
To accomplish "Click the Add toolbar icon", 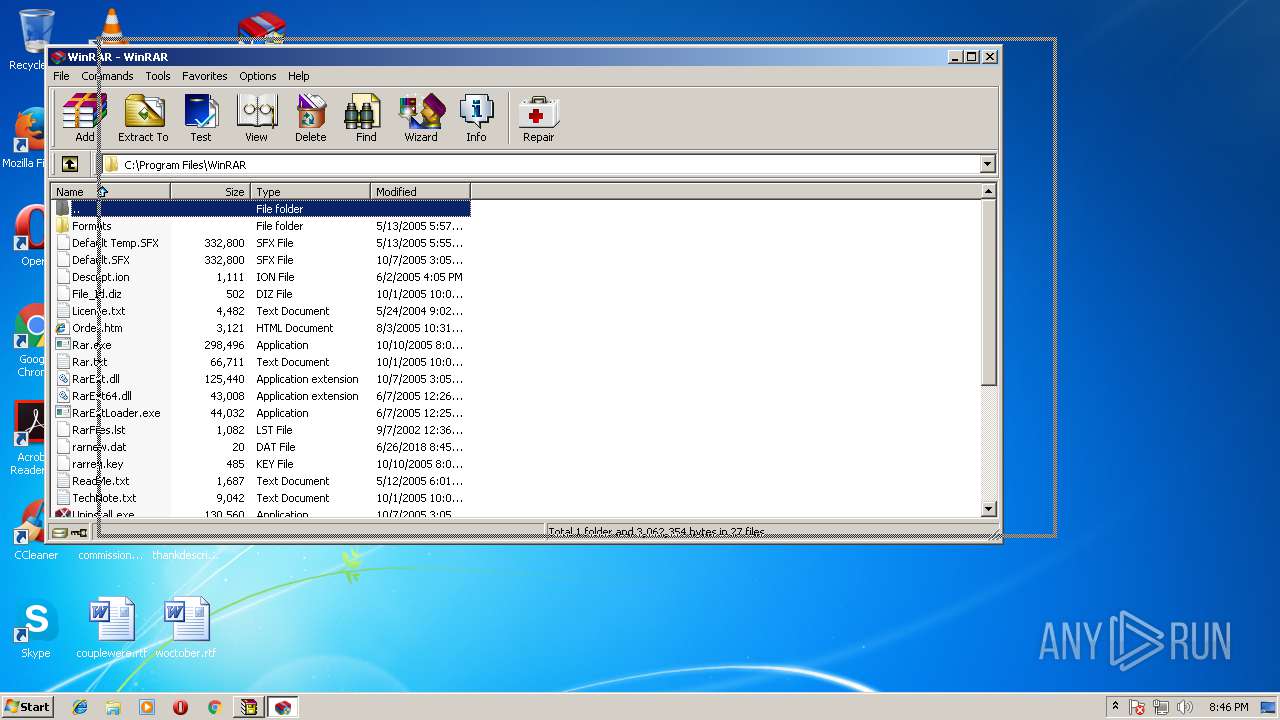I will 85,119.
